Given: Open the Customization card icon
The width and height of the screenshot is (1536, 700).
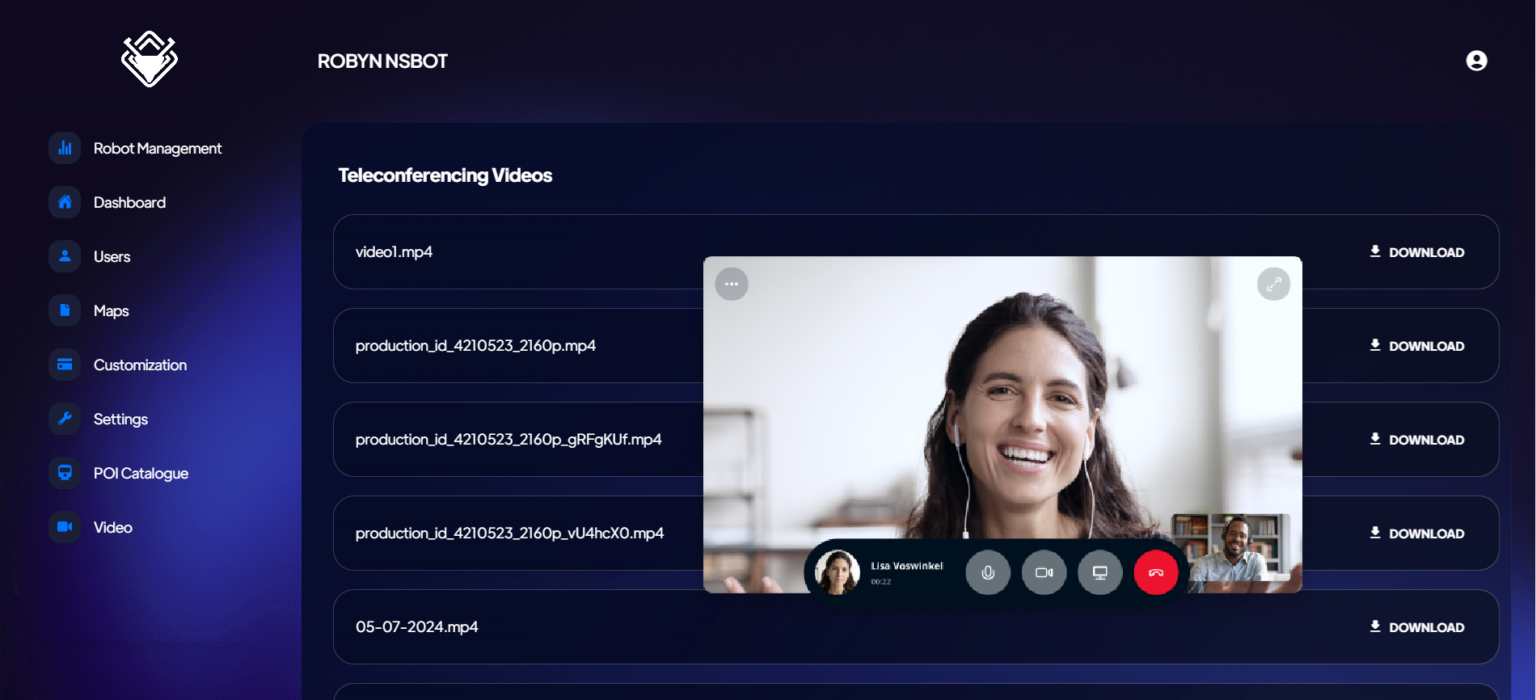Looking at the screenshot, I should (x=65, y=365).
